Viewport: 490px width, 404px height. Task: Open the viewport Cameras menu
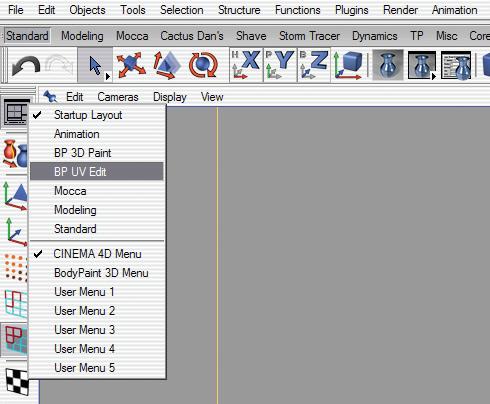click(x=118, y=97)
